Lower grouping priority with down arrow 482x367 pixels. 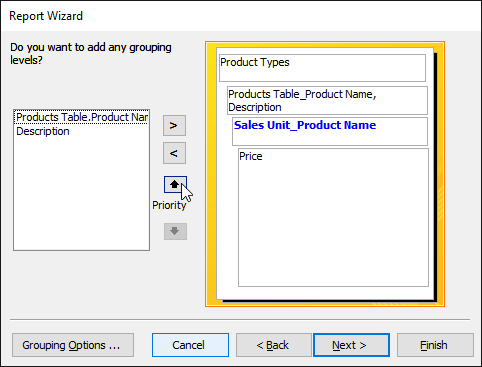click(175, 231)
